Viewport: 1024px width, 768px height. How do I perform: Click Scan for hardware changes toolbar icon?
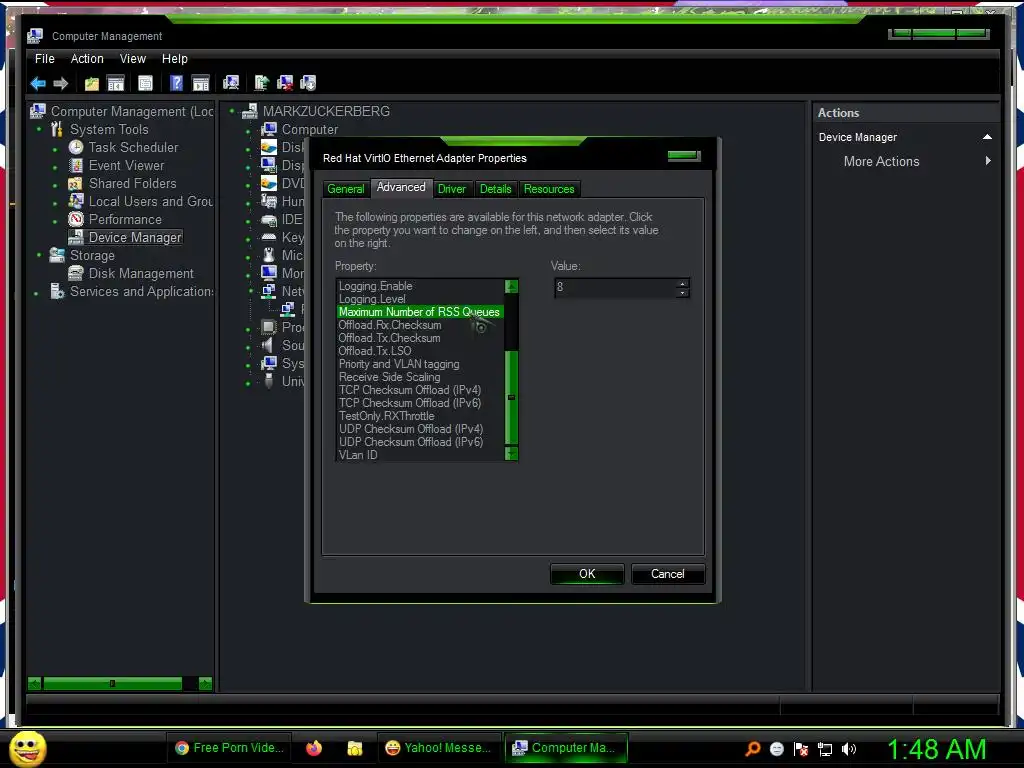[x=231, y=83]
